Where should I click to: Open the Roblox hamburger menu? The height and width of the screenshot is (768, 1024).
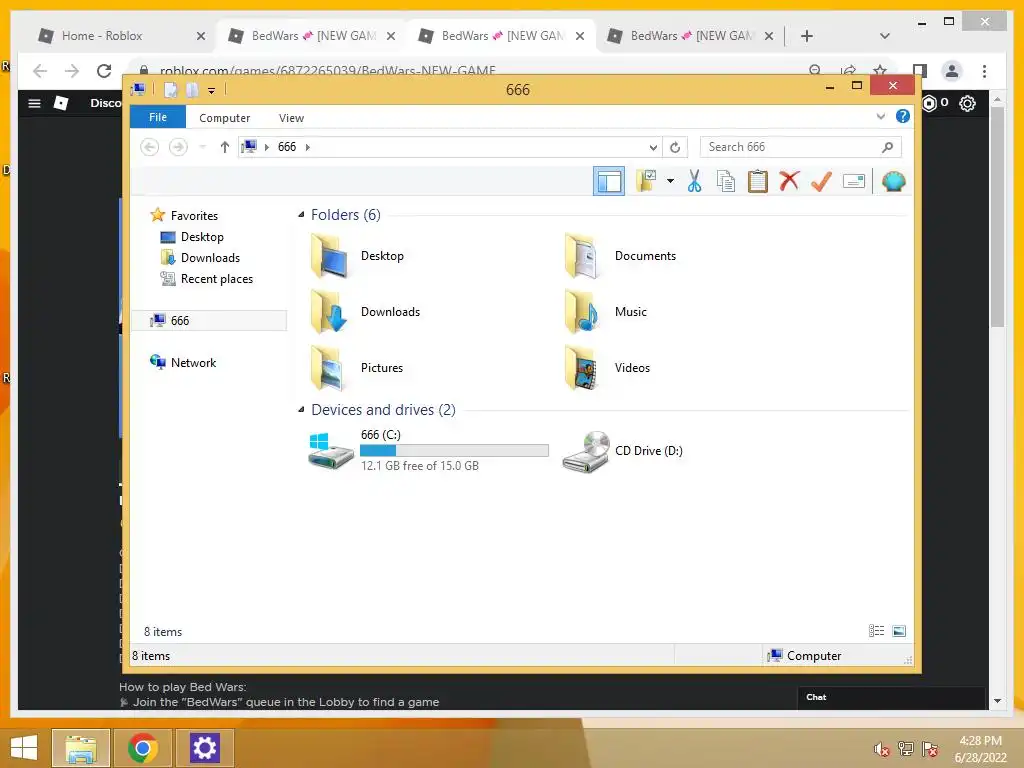[x=35, y=103]
